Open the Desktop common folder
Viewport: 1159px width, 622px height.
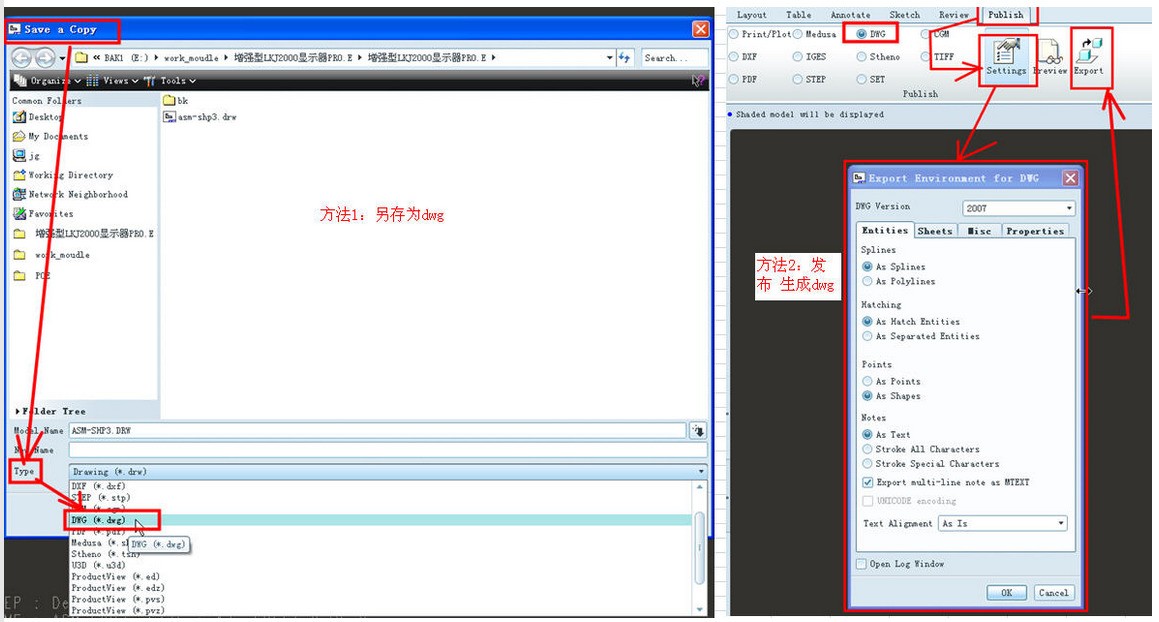click(x=38, y=117)
